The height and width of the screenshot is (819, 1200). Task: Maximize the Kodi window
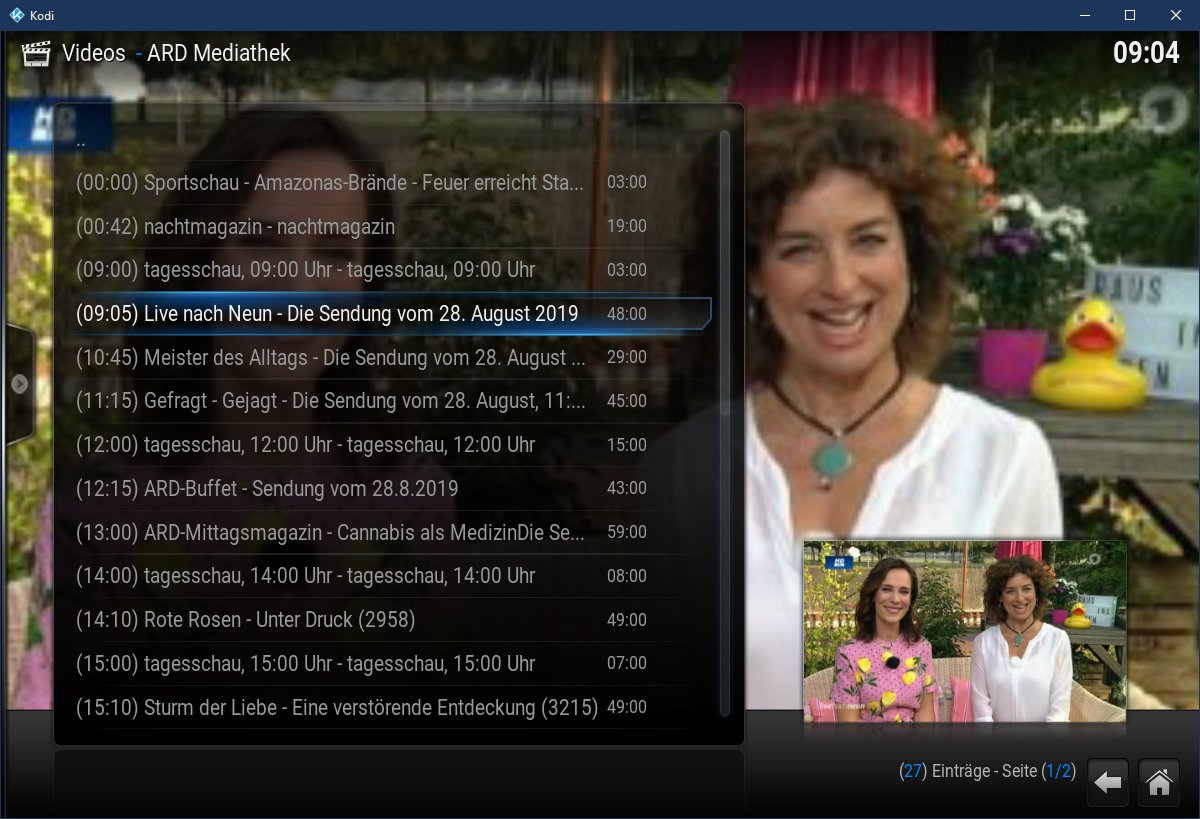(x=1130, y=15)
